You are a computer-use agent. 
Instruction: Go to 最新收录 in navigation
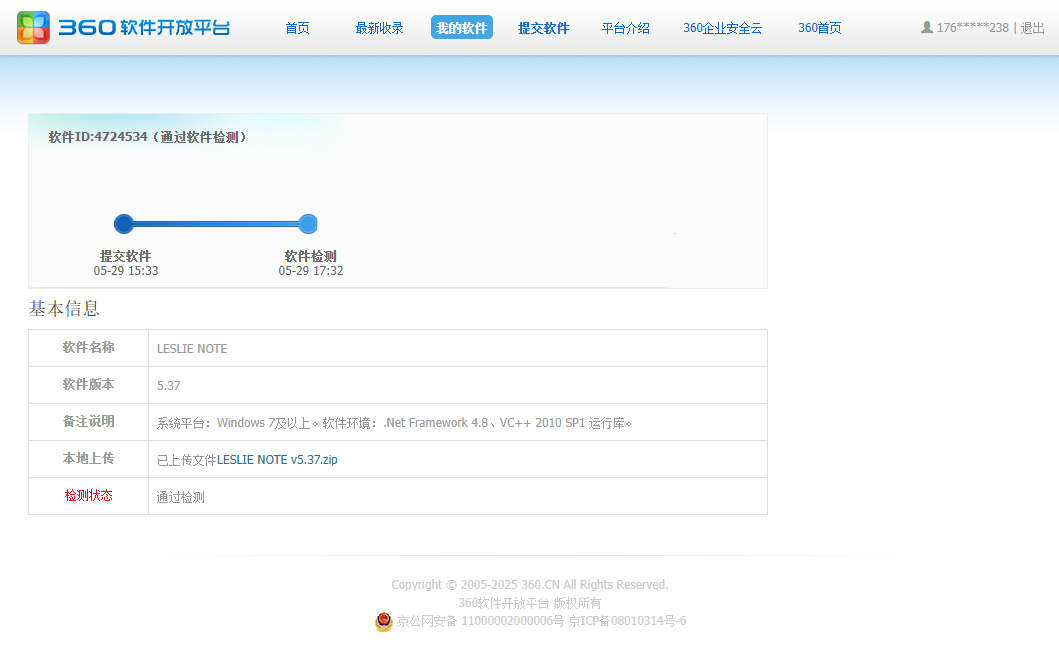(x=380, y=28)
